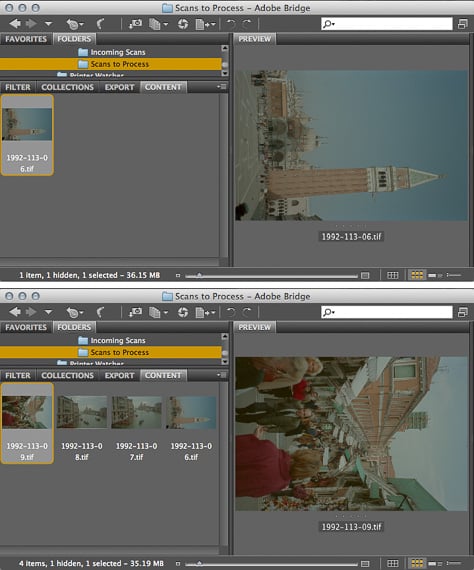Open Content panel menu in the 1-item window
Viewport: 474px width, 570px height.
(x=221, y=87)
